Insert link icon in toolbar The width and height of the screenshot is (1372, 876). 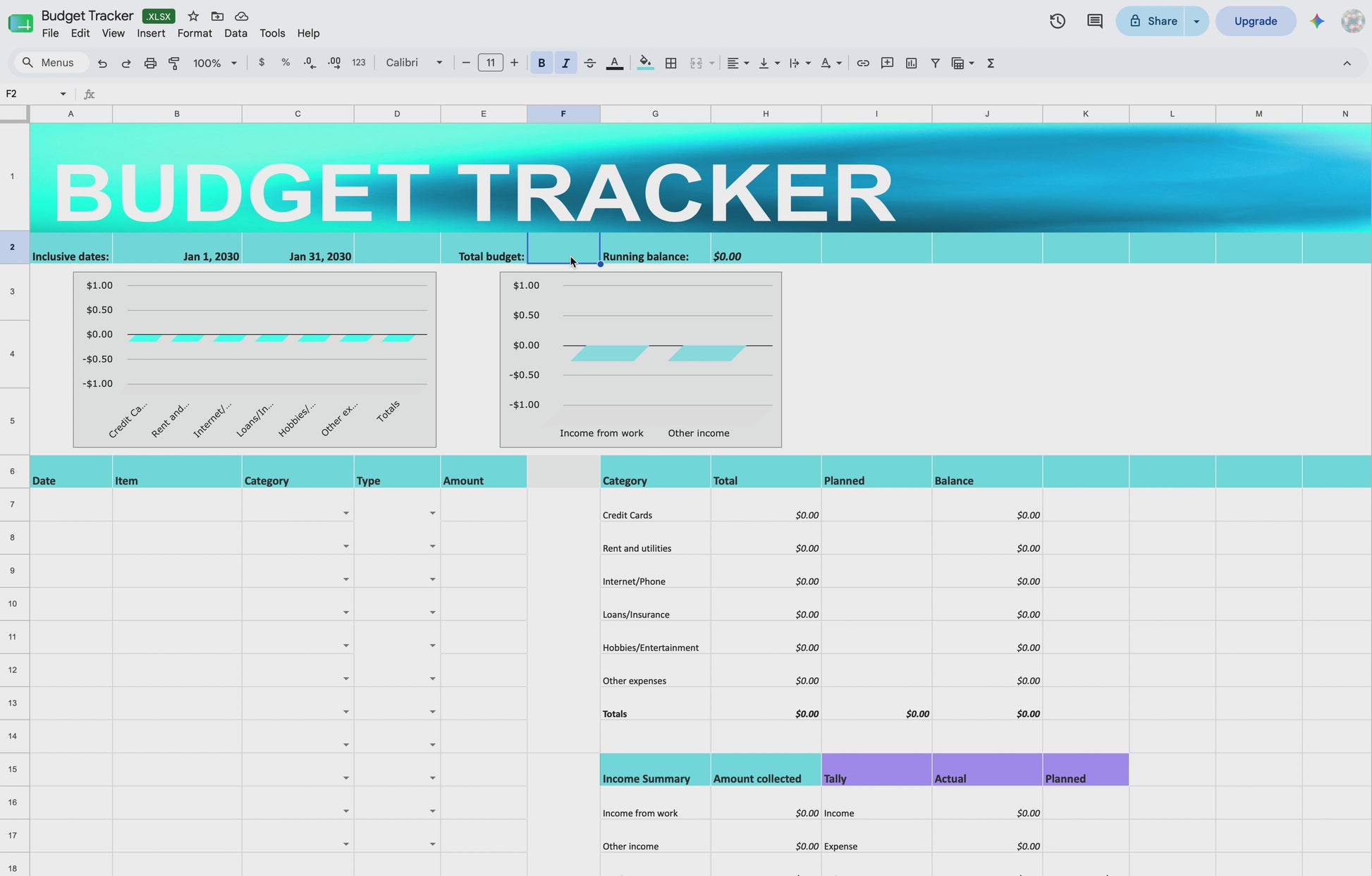point(863,63)
